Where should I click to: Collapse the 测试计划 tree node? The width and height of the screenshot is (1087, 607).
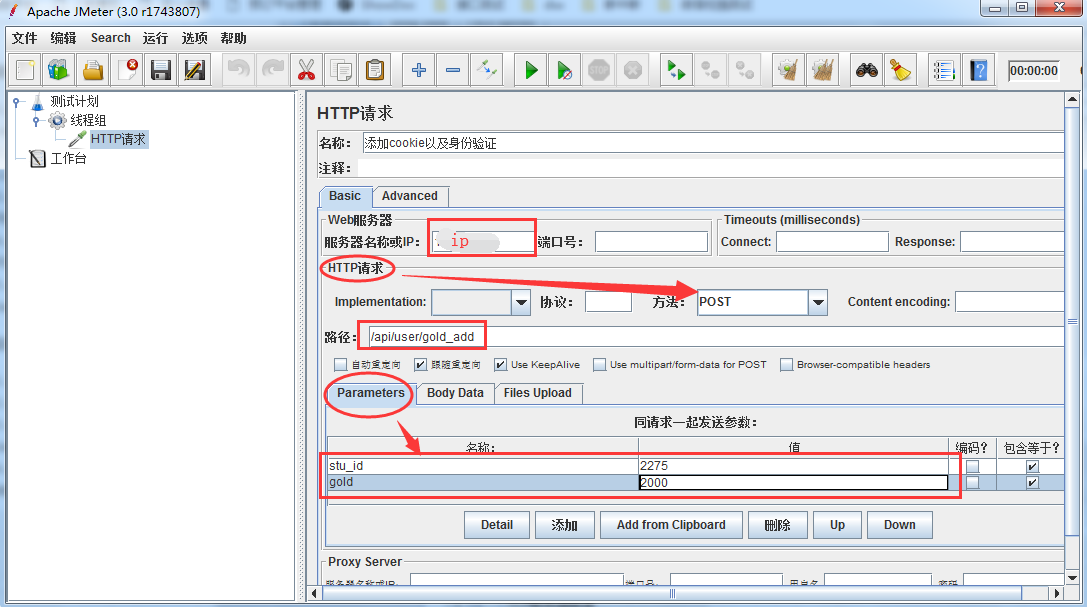coord(16,102)
